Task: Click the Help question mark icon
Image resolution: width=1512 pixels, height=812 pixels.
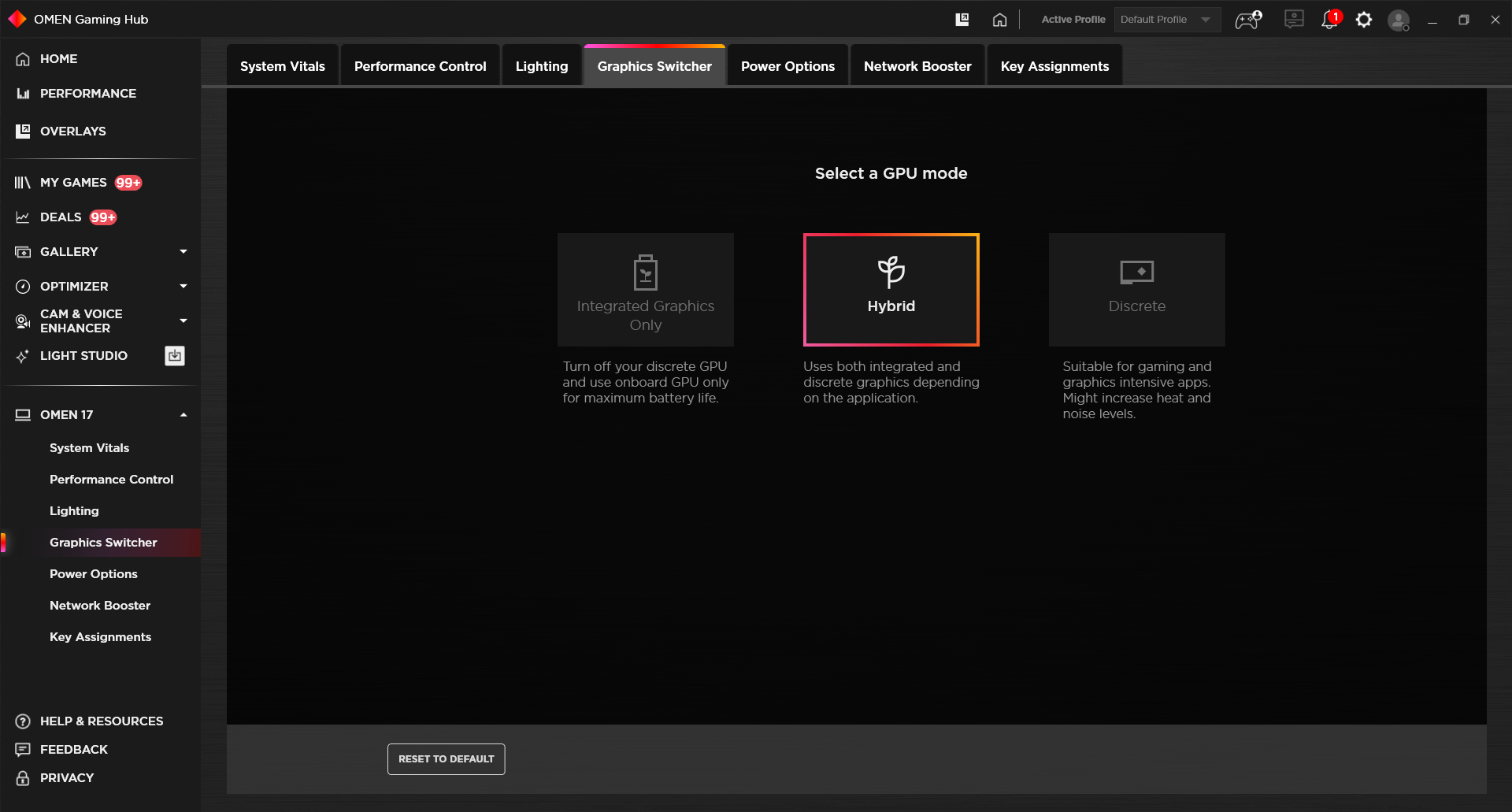Action: [x=23, y=721]
